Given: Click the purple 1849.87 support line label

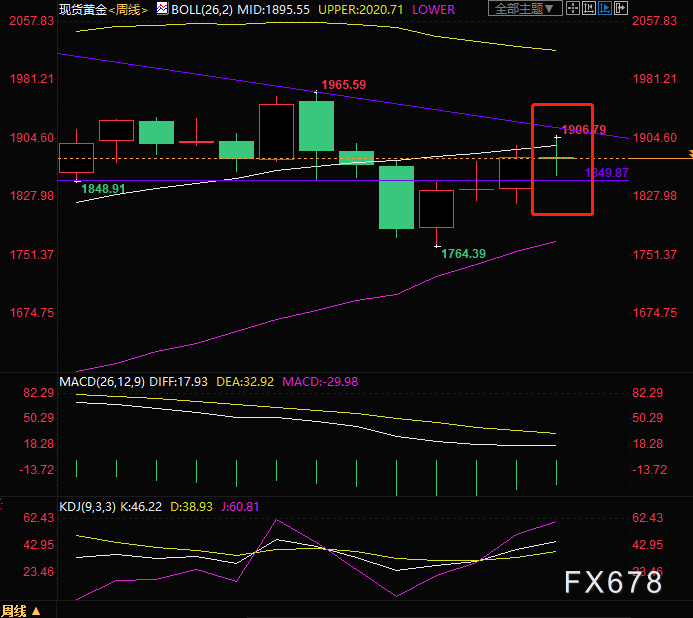Looking at the screenshot, I should click(607, 173).
